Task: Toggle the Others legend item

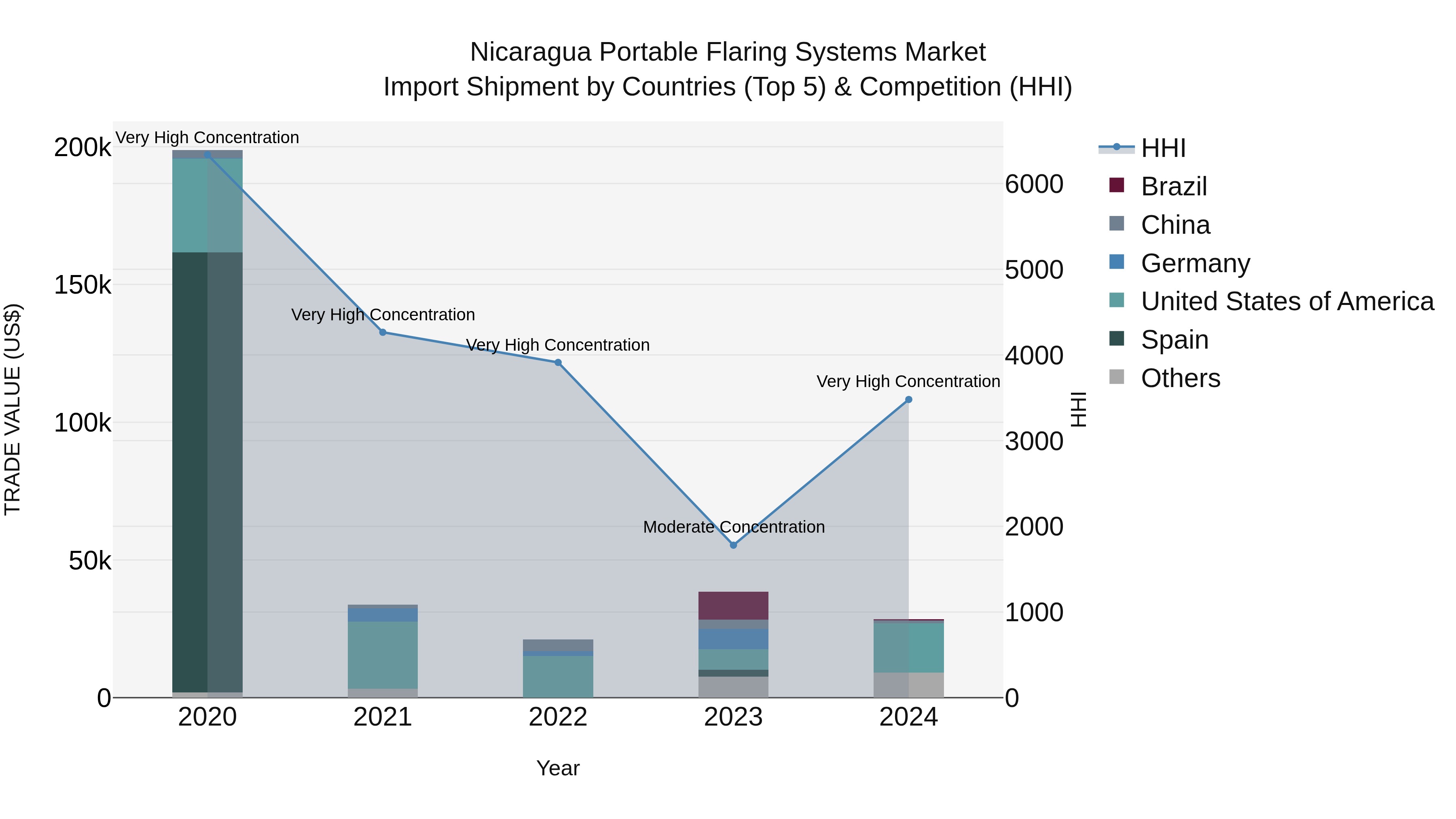Action: 1164,378
